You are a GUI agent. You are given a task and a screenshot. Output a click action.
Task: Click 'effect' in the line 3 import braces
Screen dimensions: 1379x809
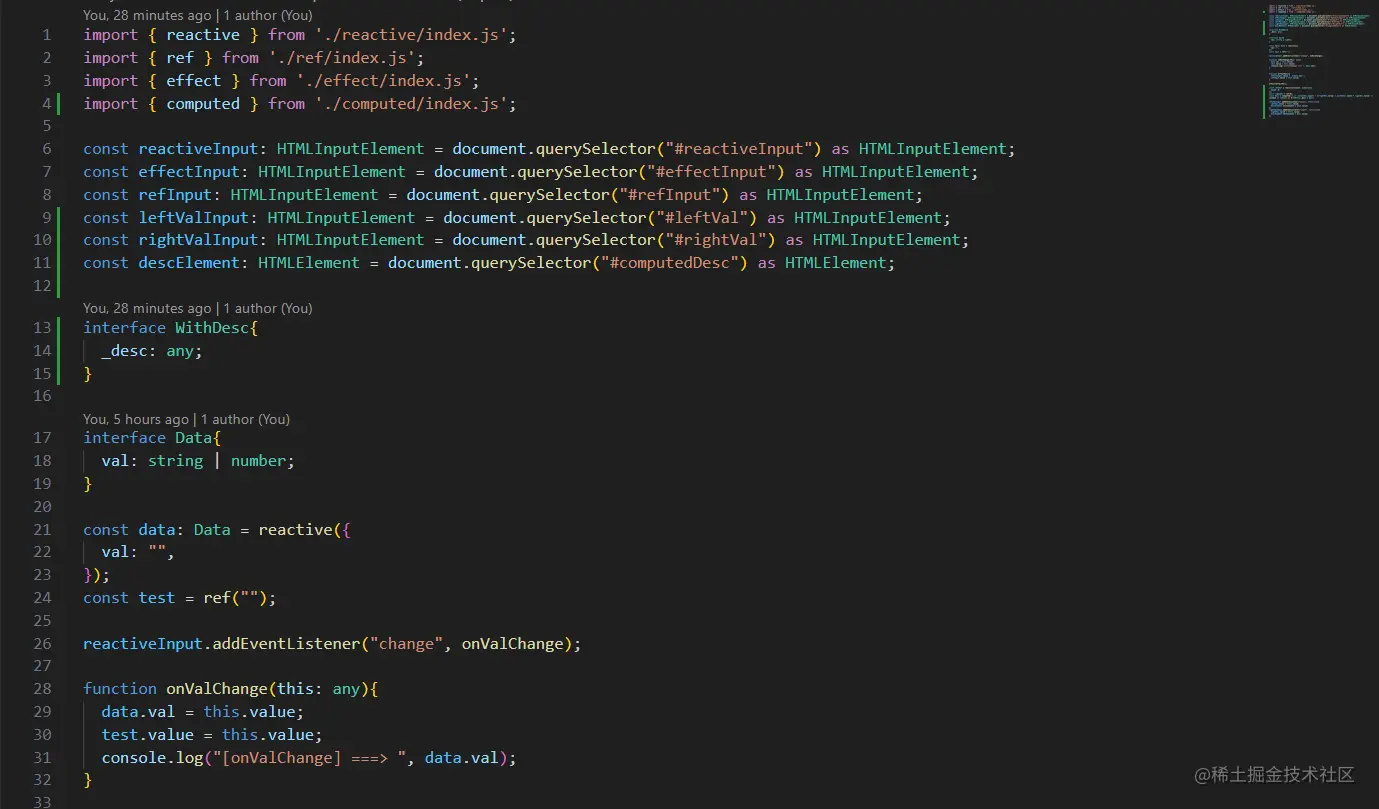[194, 81]
